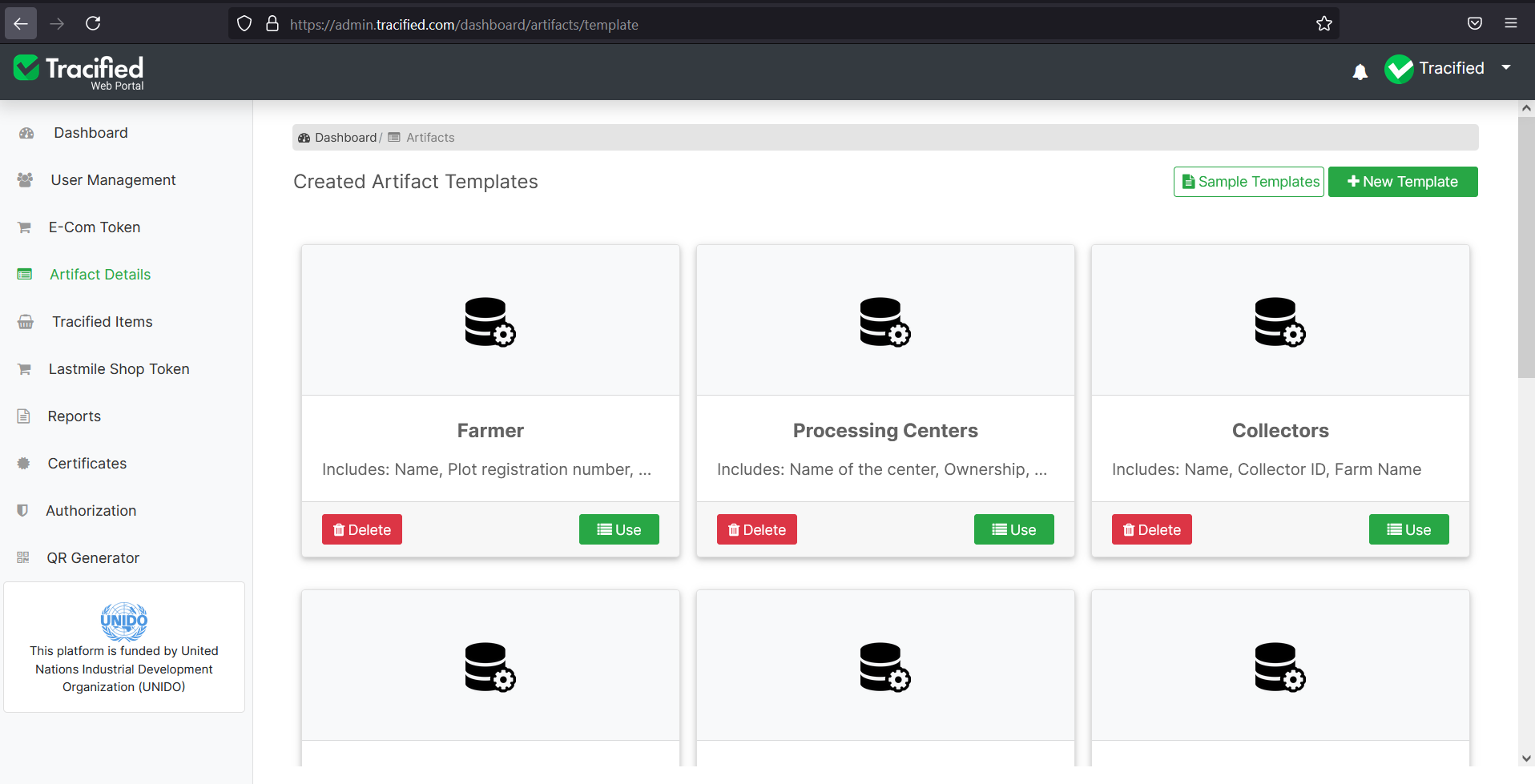This screenshot has width=1535, height=784.
Task: Click the Dashboard breadcrumb link
Action: click(x=345, y=138)
